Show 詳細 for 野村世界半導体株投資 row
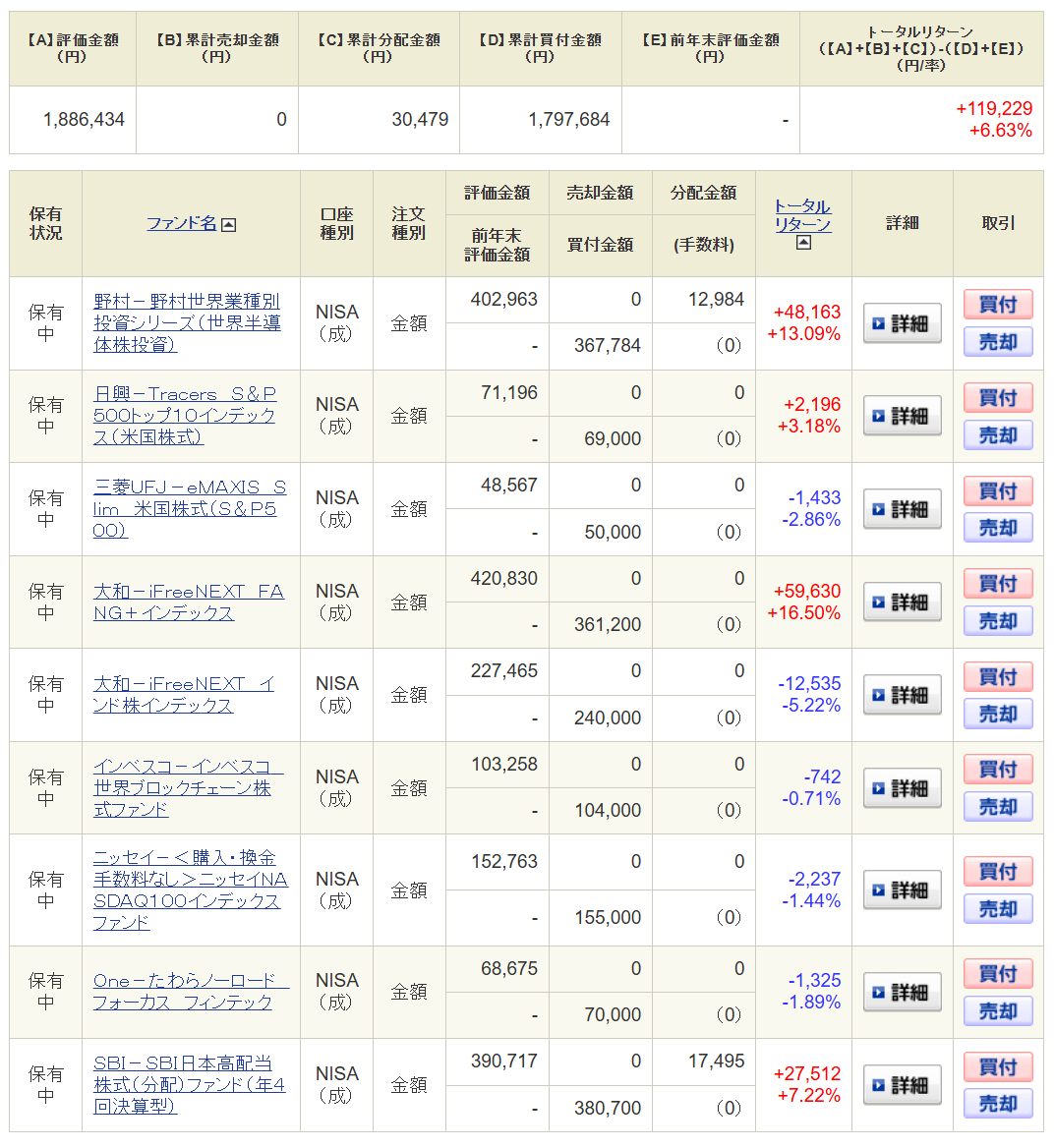The width and height of the screenshot is (1054, 1148). [x=903, y=322]
